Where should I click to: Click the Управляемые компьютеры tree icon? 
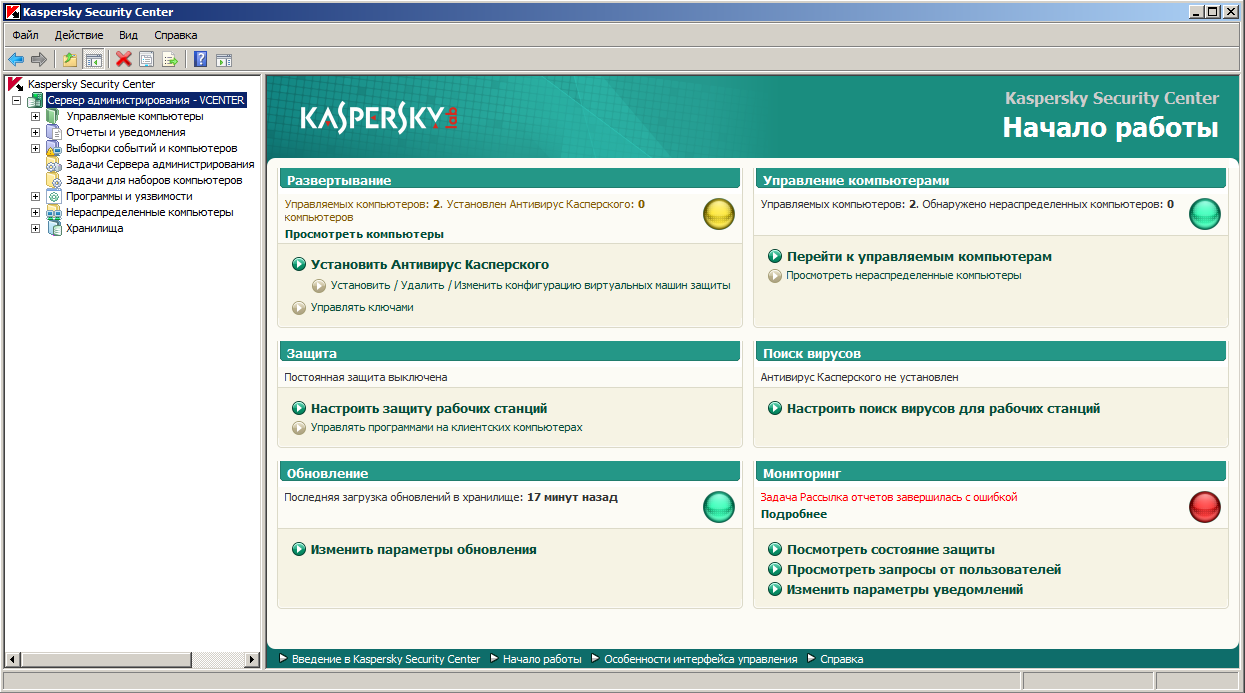53,116
